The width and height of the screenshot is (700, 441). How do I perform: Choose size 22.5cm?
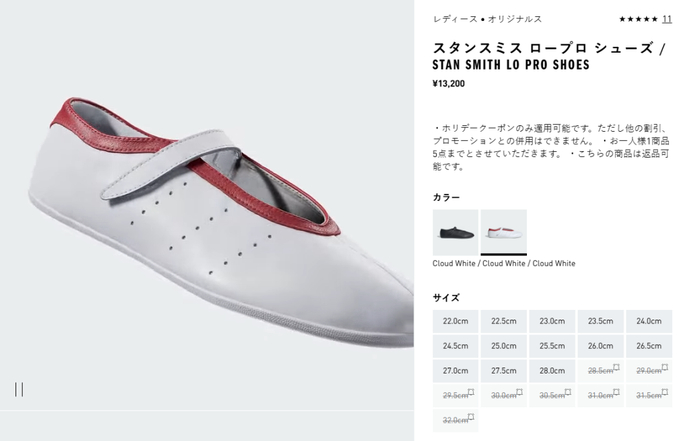tap(504, 321)
